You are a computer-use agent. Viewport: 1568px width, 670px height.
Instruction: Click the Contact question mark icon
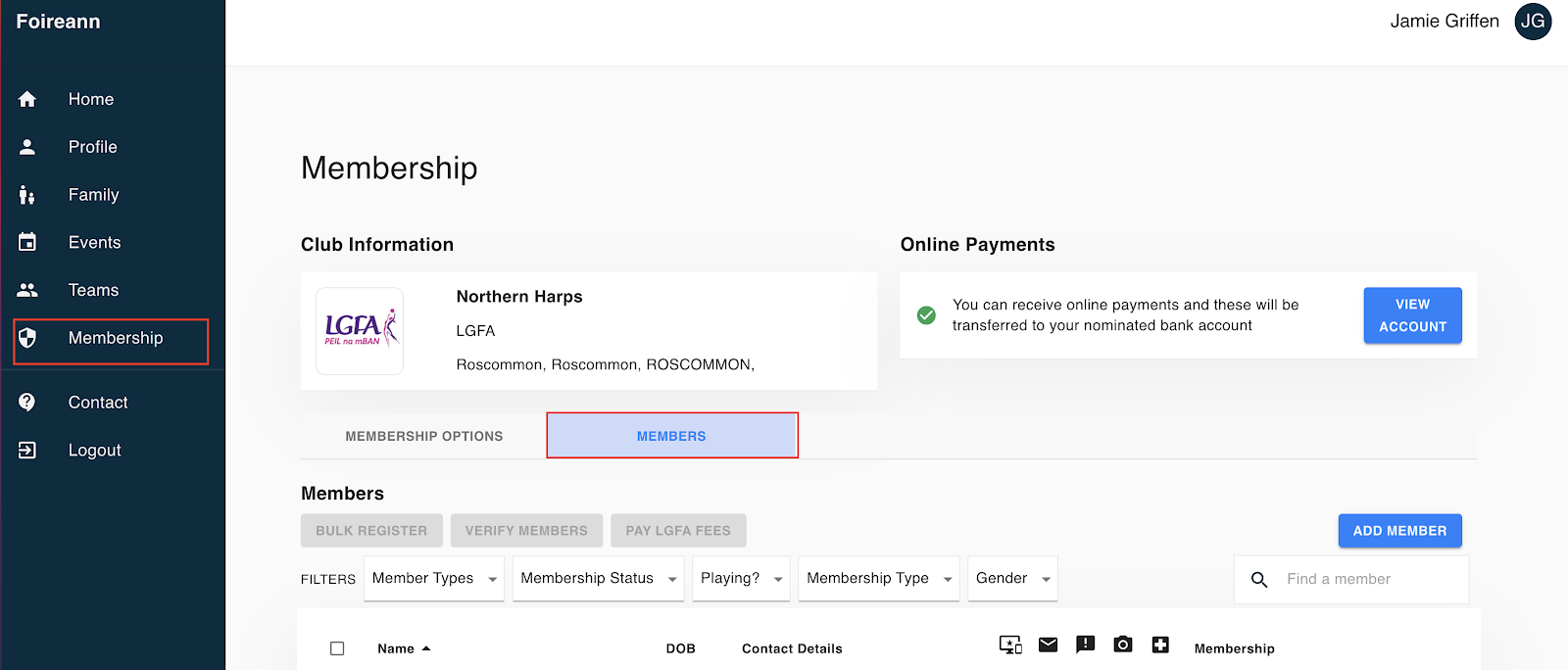pyautogui.click(x=27, y=402)
